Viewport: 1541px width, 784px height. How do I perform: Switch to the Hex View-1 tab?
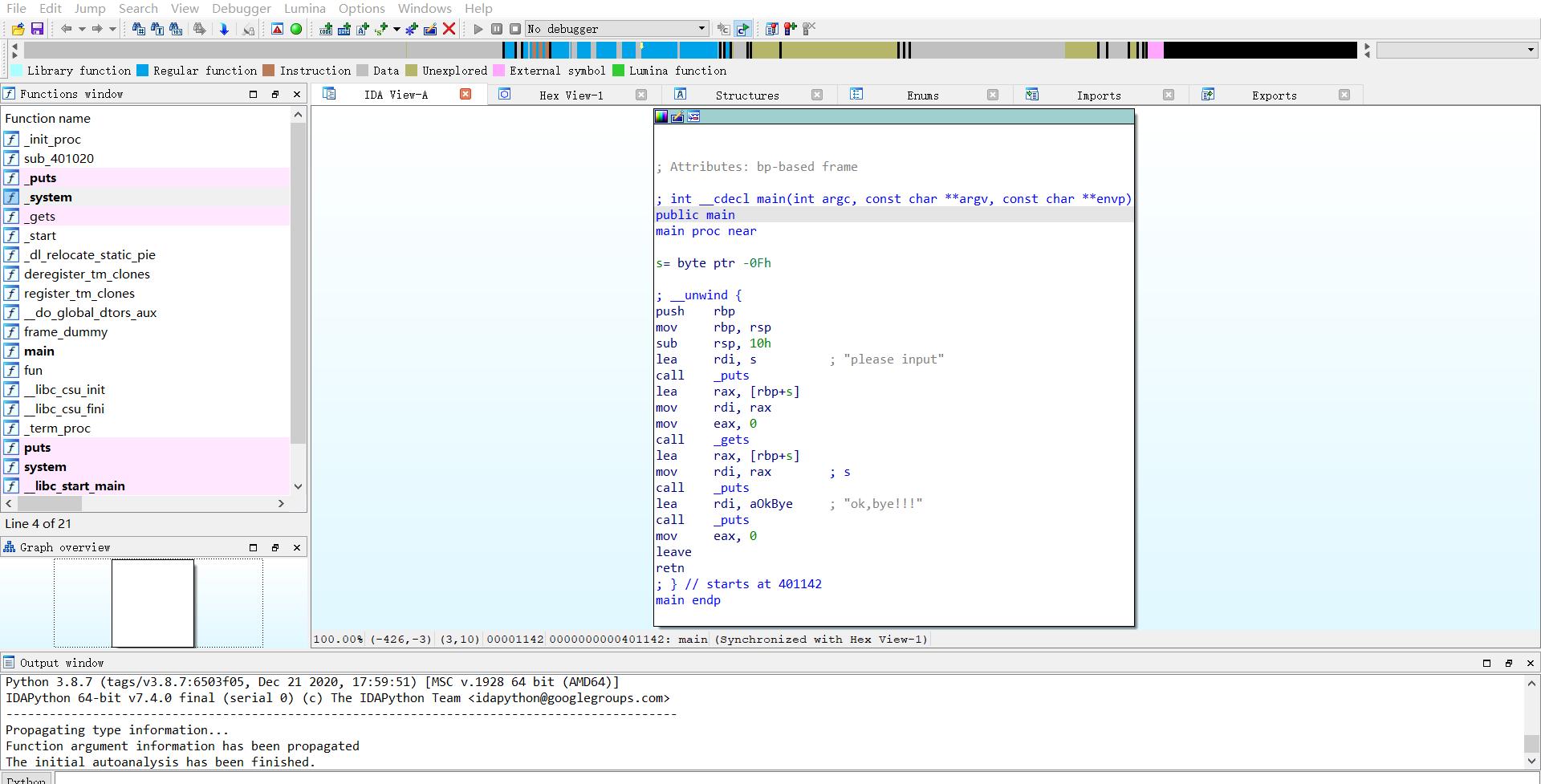coord(571,95)
